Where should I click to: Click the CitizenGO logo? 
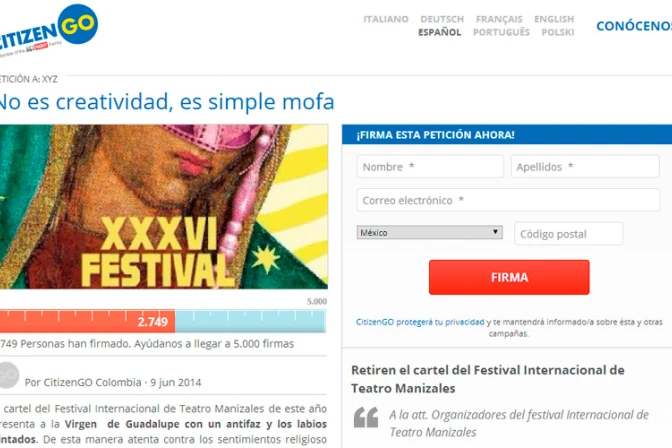(x=48, y=30)
